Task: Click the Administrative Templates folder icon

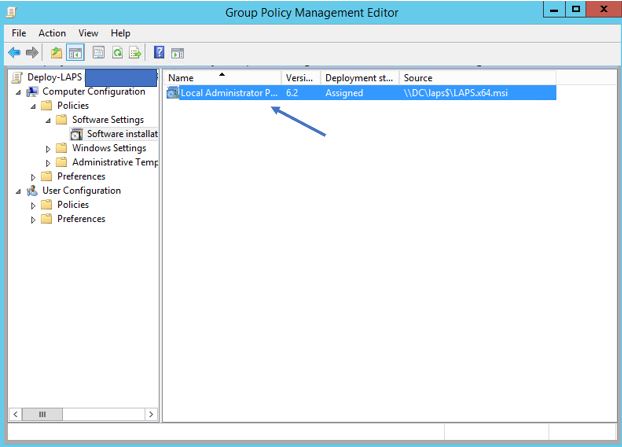Action: [61, 162]
